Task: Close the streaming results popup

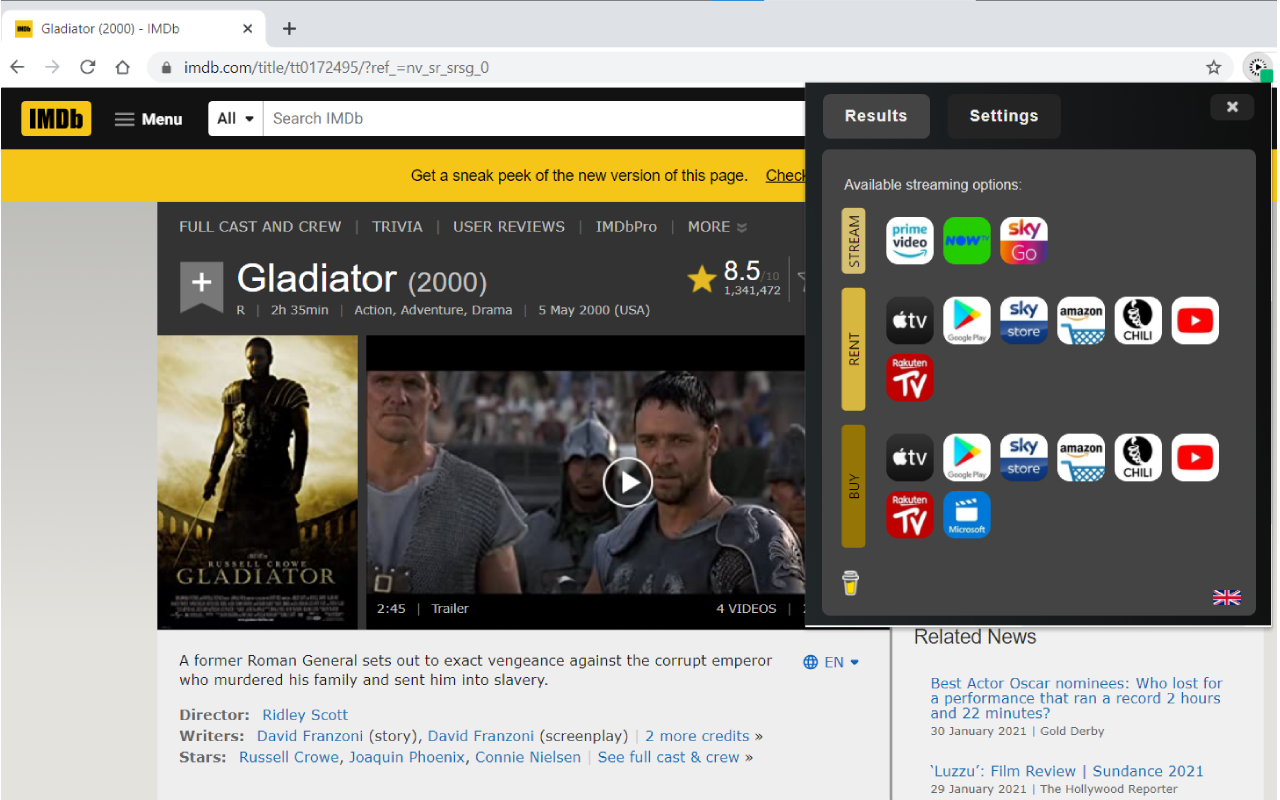Action: coord(1232,107)
